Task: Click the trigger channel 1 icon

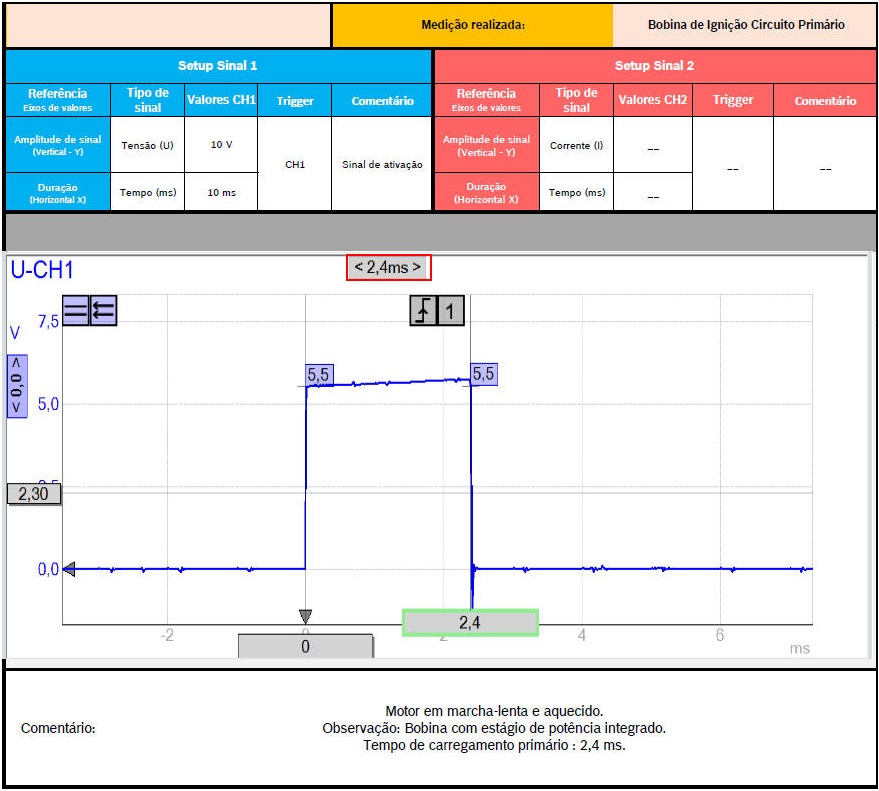Action: [x=451, y=312]
